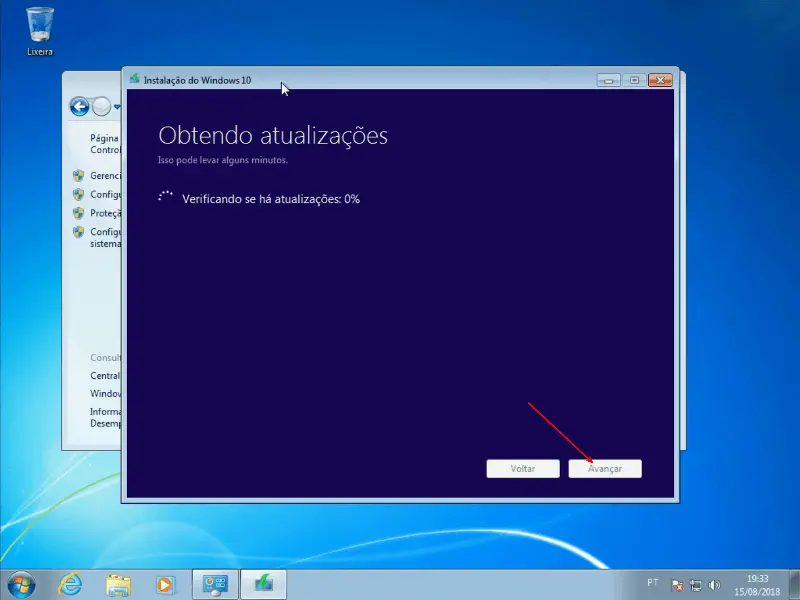Click the Voltar button in setup
This screenshot has height=600, width=800.
click(x=523, y=468)
